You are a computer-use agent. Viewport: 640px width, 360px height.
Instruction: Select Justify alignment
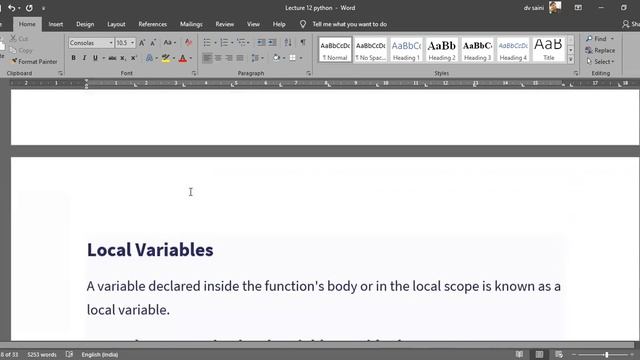click(240, 58)
